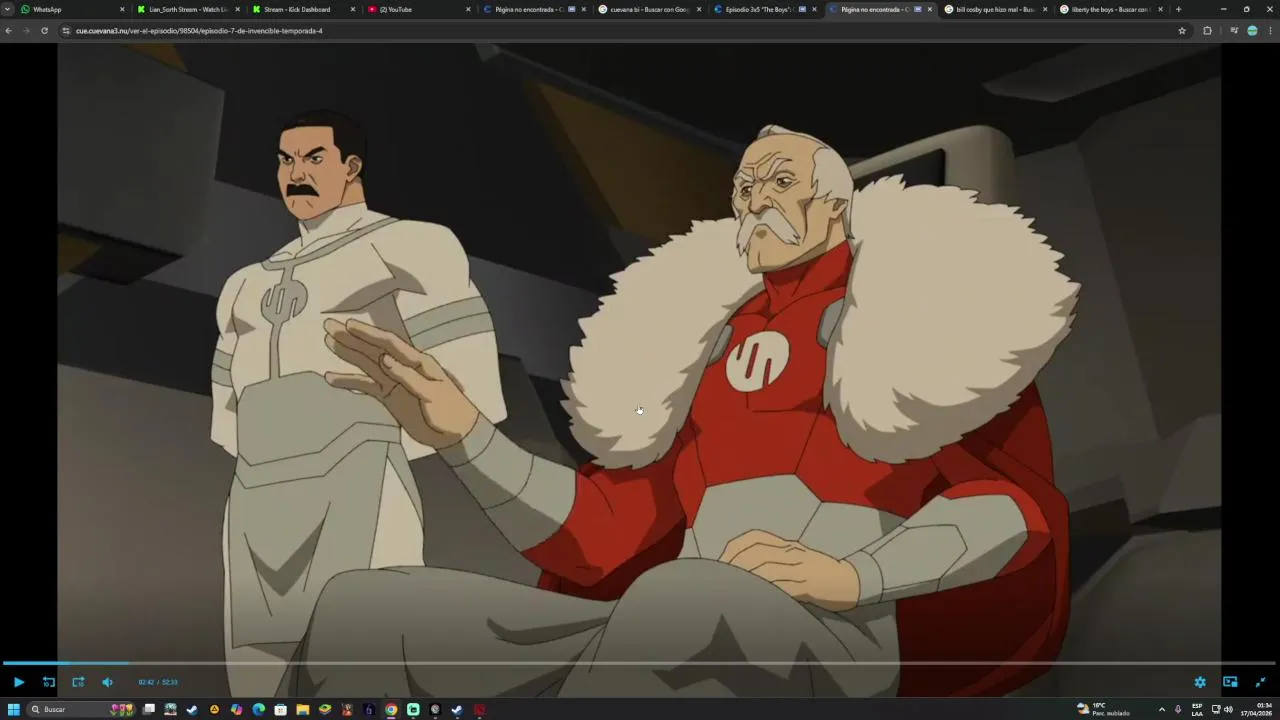Change ESP LAA keyboard language
The height and width of the screenshot is (720, 1280).
[1197, 709]
